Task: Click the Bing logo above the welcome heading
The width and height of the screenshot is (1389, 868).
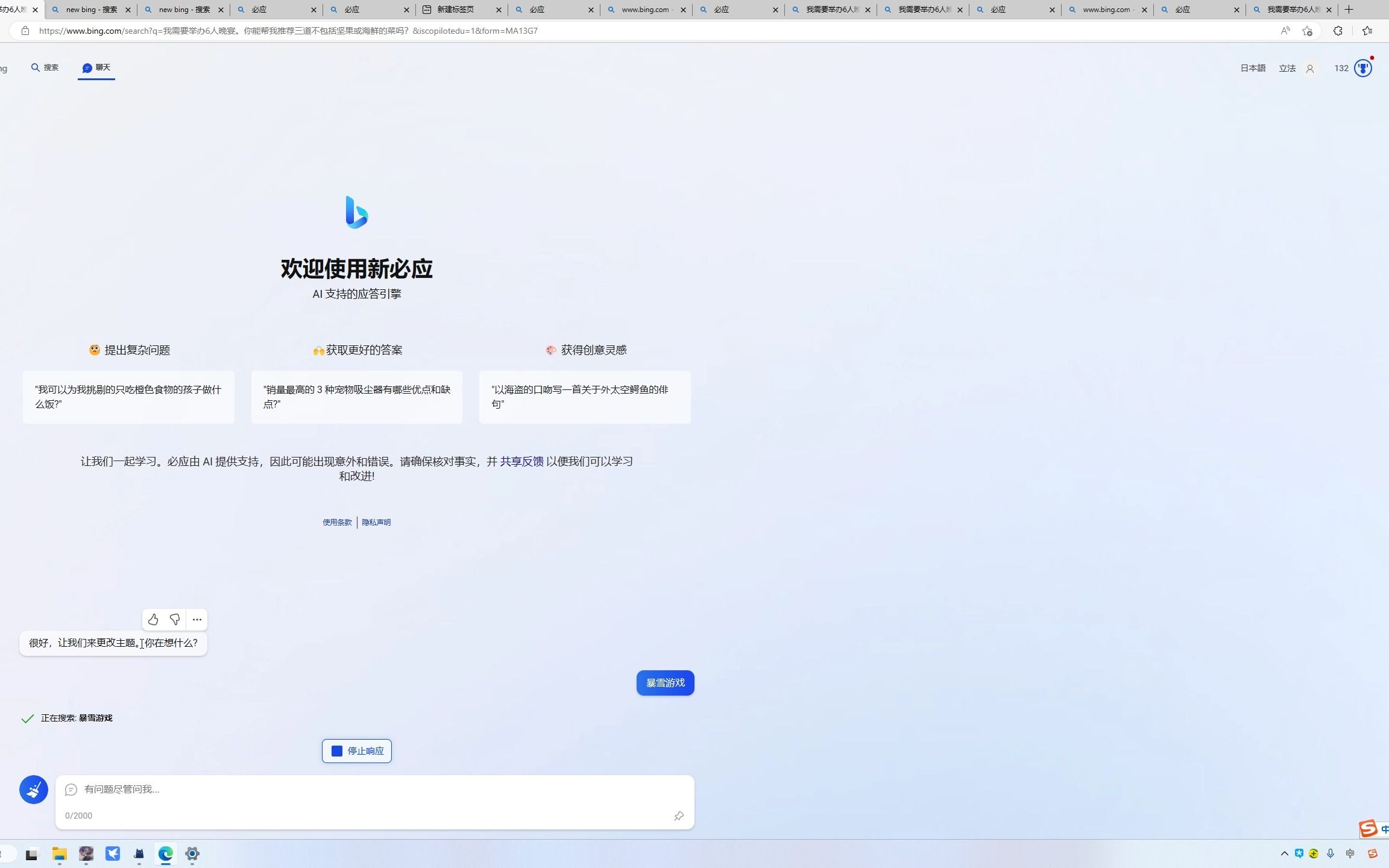Action: (357, 212)
